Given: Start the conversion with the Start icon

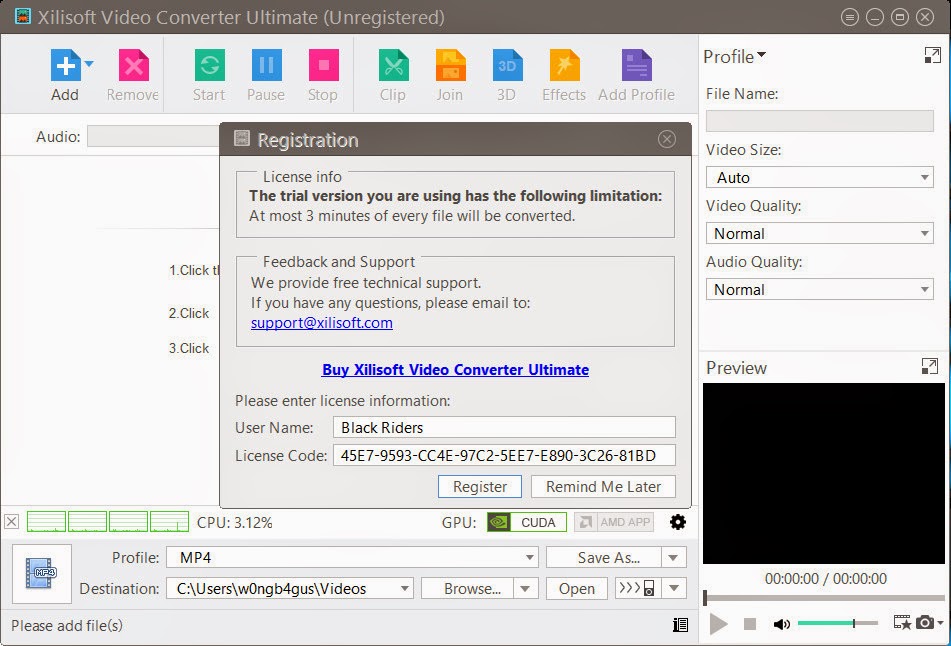Looking at the screenshot, I should pyautogui.click(x=208, y=66).
